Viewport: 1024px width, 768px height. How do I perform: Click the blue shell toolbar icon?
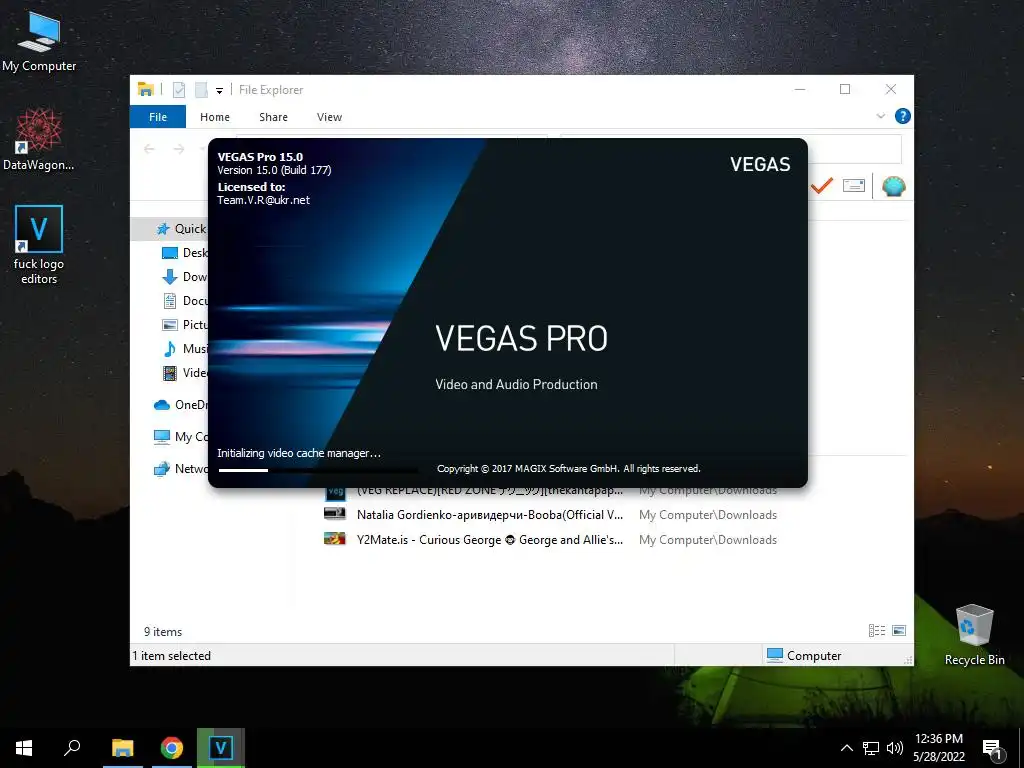coord(893,186)
